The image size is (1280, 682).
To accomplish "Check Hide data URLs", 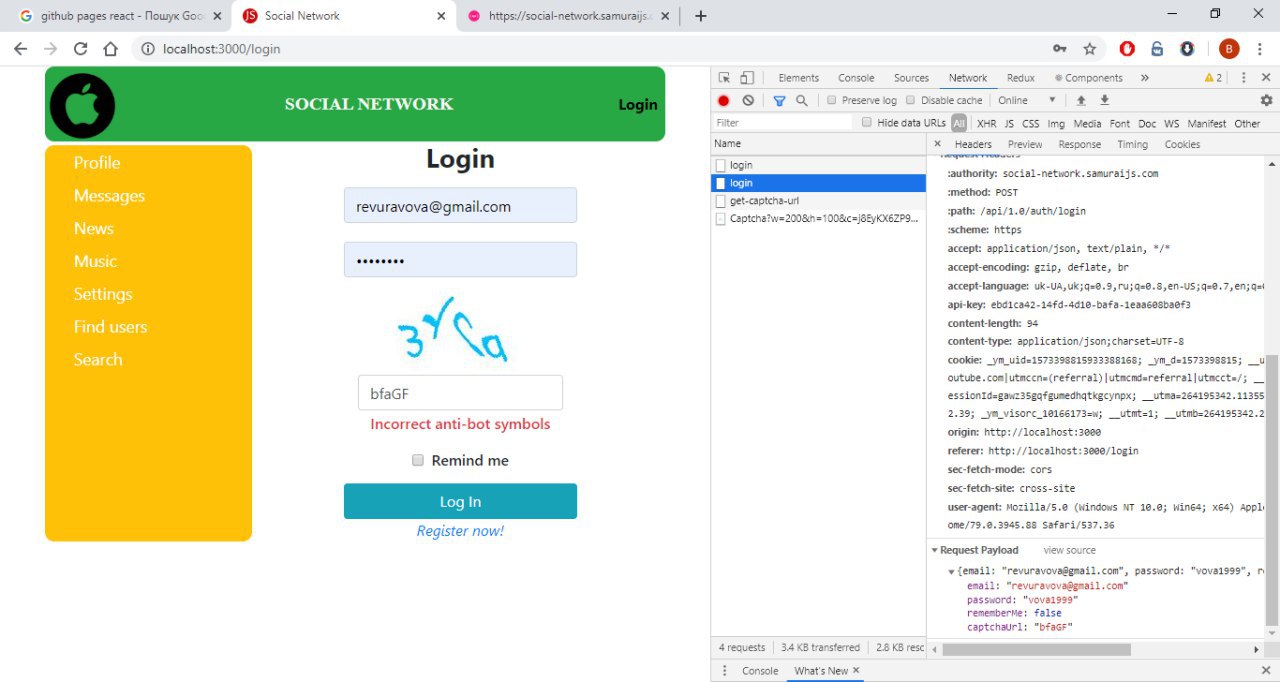I will [867, 122].
